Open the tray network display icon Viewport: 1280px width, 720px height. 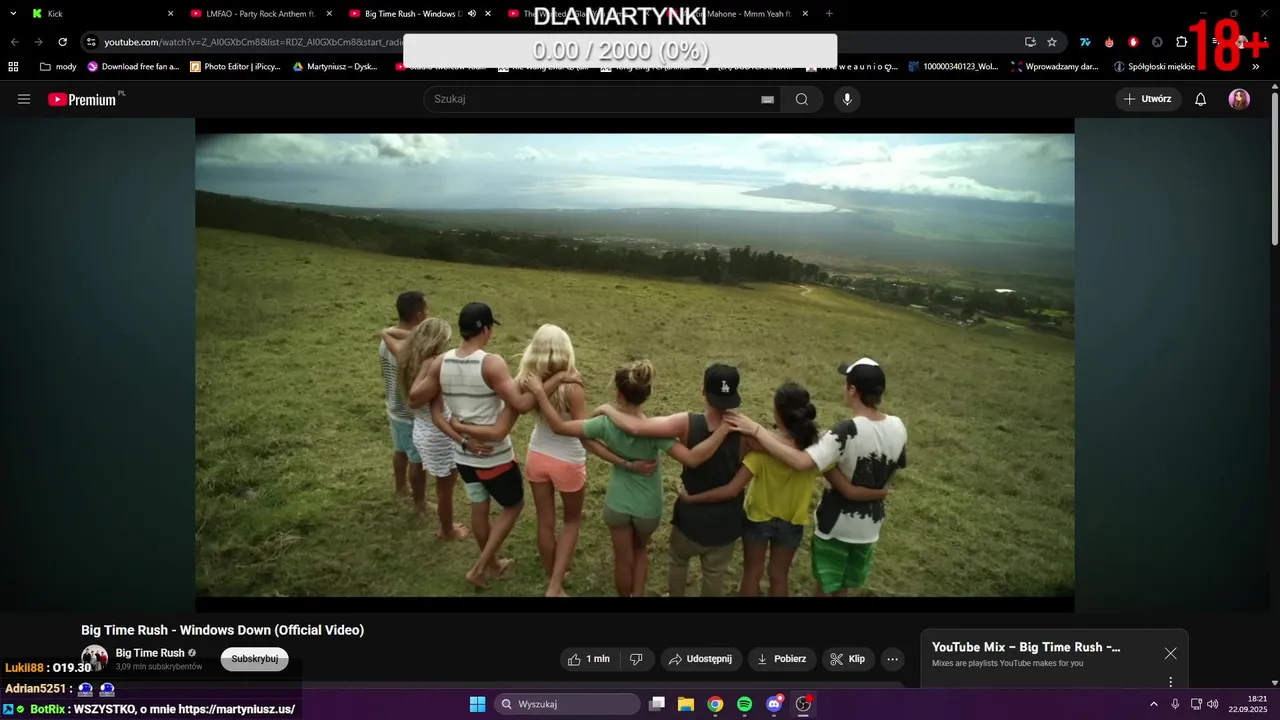pyautogui.click(x=1196, y=704)
